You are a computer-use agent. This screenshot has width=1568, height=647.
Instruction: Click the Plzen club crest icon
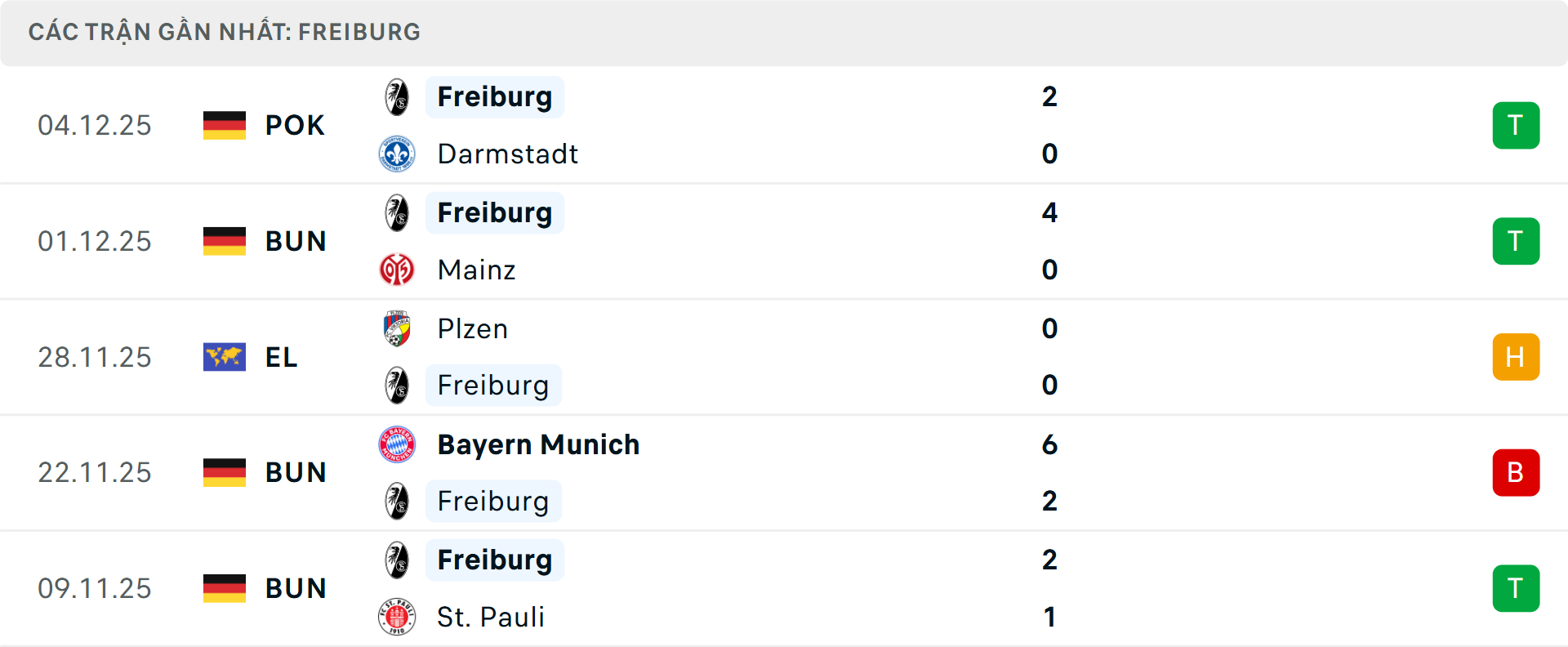(x=397, y=328)
